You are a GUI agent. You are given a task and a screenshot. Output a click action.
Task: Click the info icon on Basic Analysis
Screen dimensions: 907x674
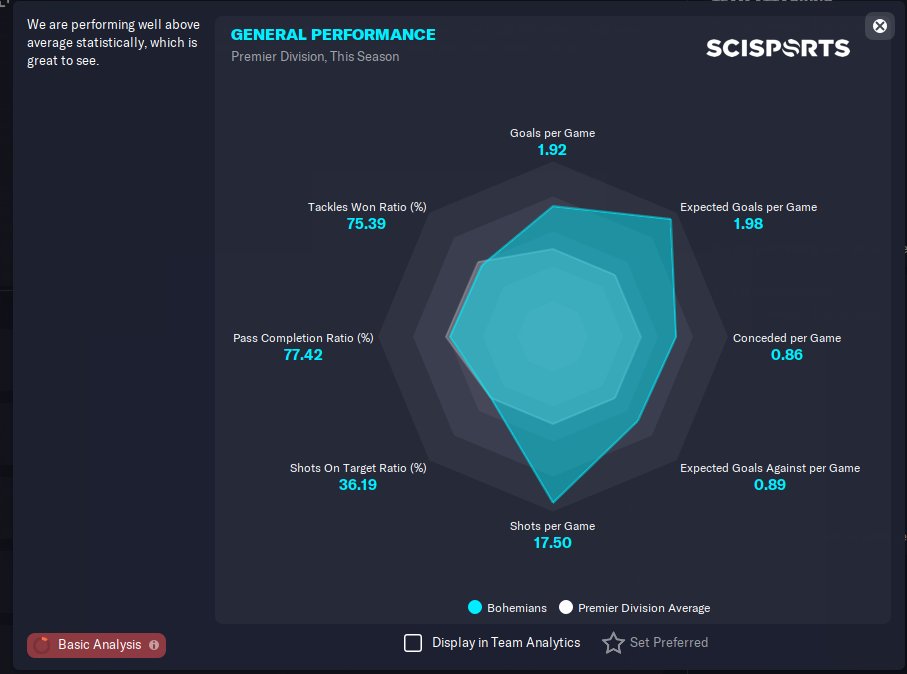point(154,645)
